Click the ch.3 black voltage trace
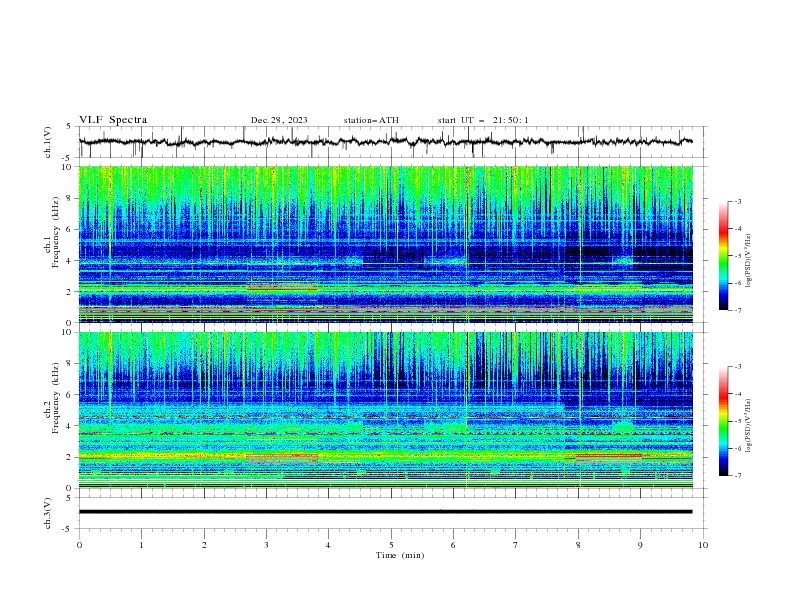The height and width of the screenshot is (612, 792). click(385, 512)
